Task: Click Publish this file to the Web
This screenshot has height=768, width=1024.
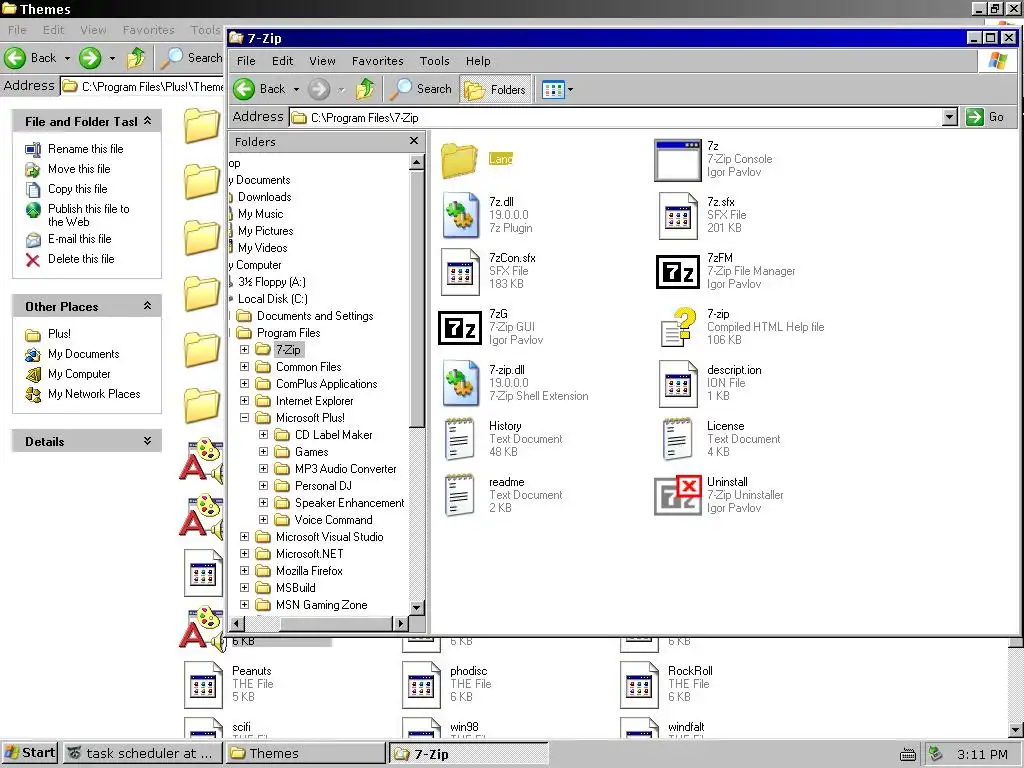Action: pos(88,216)
